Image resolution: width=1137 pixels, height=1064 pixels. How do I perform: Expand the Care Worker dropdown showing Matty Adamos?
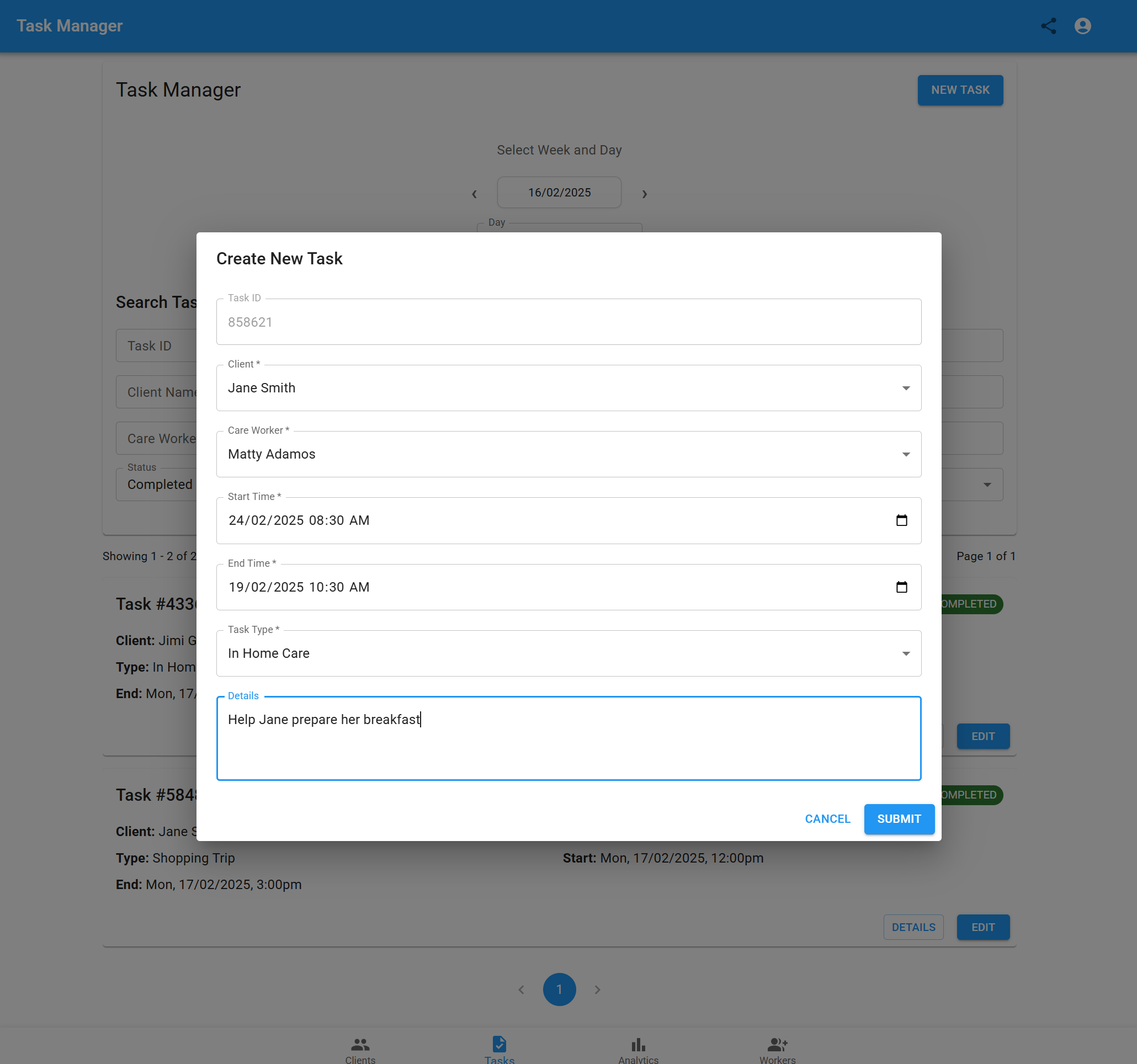568,455
